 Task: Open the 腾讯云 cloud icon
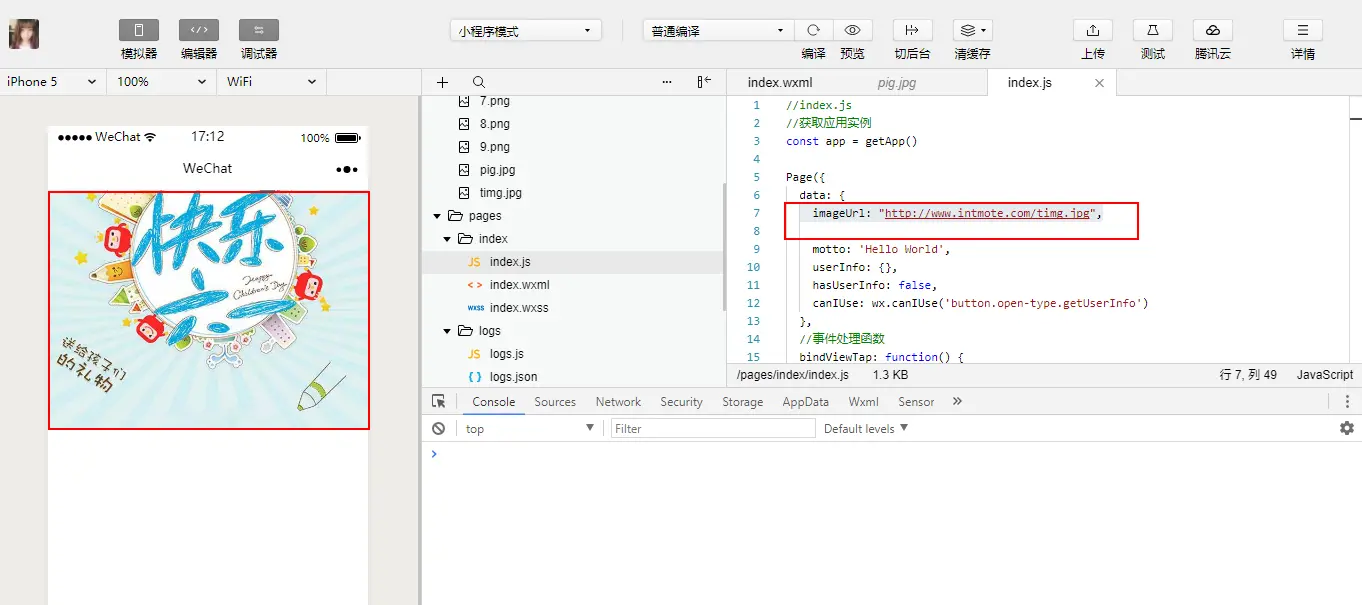[1213, 30]
